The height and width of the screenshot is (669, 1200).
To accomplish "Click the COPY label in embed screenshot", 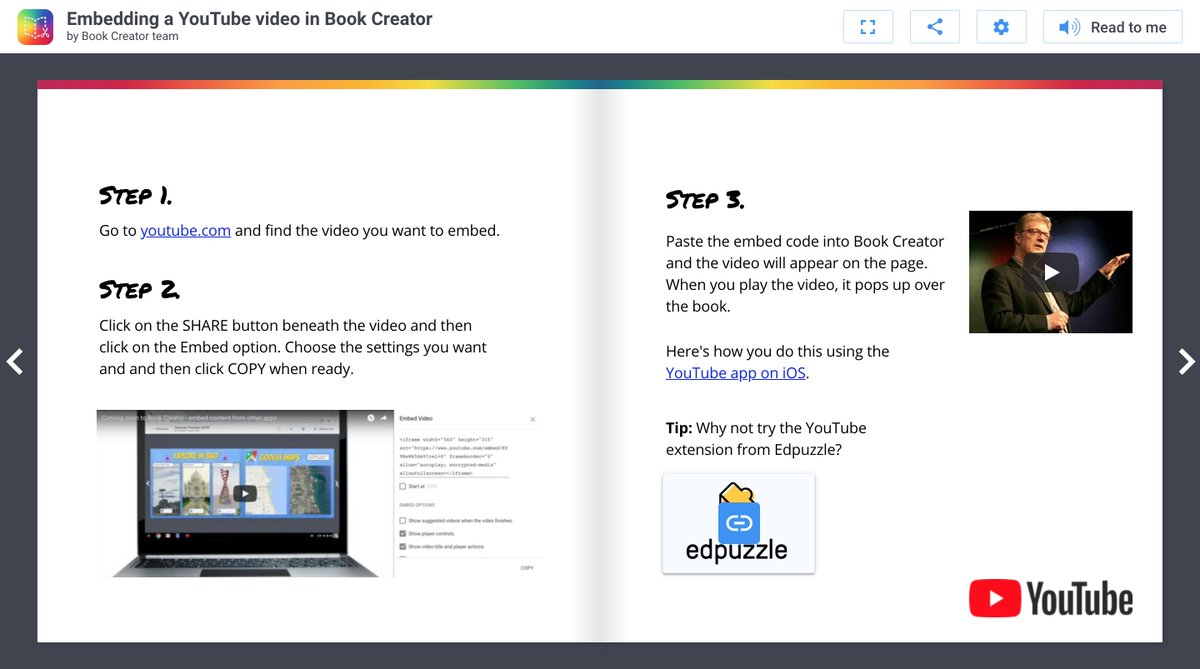I will tap(527, 568).
